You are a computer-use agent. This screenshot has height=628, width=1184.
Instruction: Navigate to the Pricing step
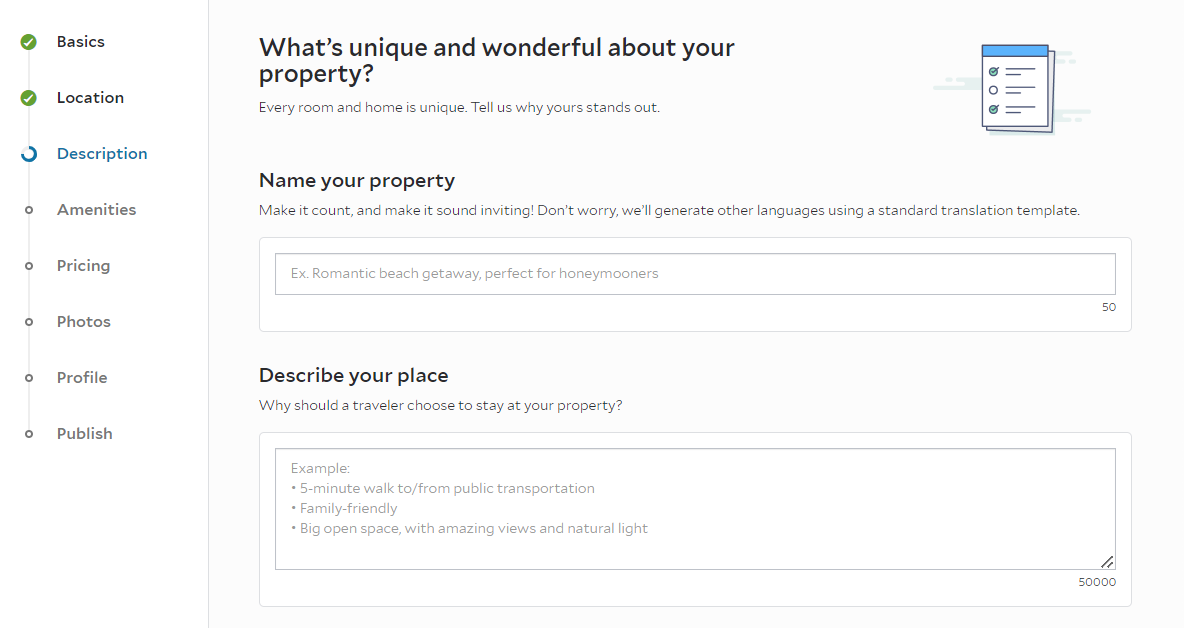83,266
